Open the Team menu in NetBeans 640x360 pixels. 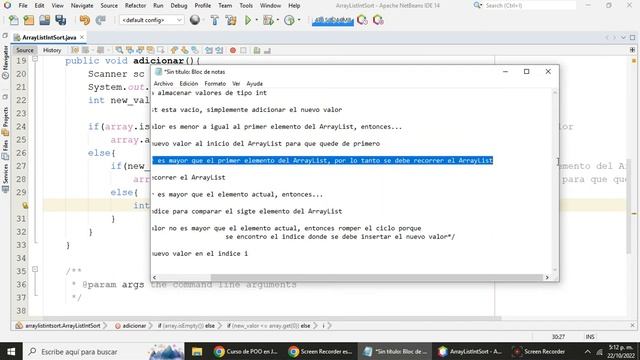tap(225, 5)
